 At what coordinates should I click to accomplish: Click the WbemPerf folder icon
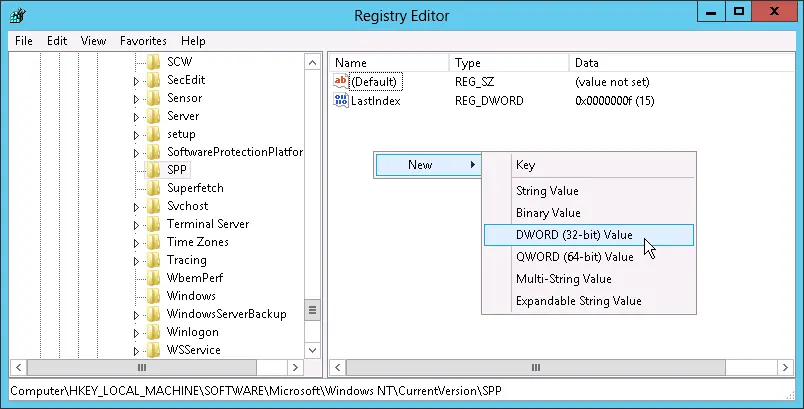[153, 278]
